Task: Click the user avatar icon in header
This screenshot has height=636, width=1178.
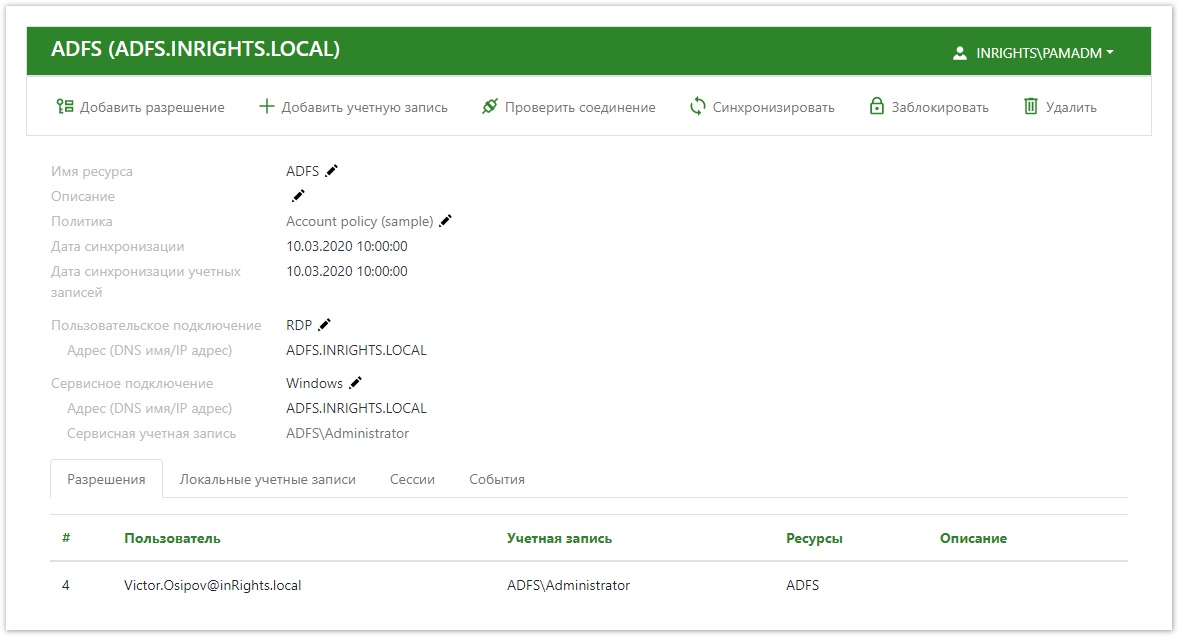Action: point(959,53)
